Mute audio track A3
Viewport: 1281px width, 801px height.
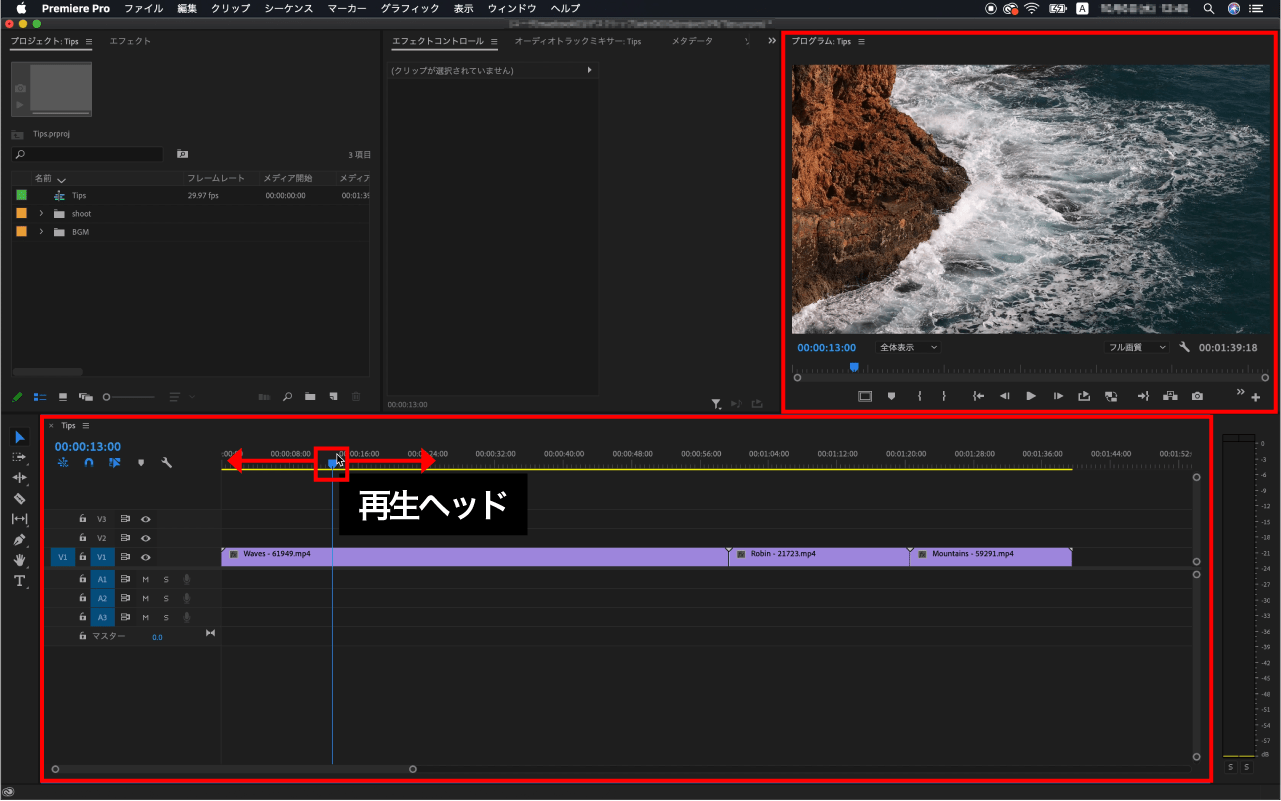pos(145,617)
